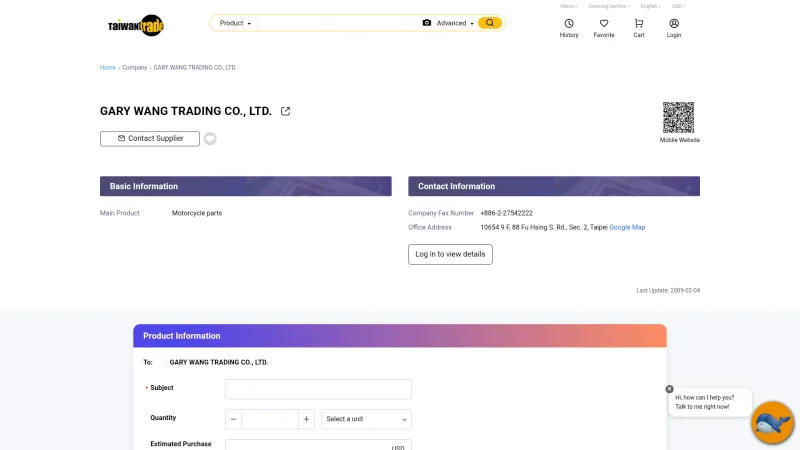
Task: Open the English language selector
Action: pyautogui.click(x=651, y=6)
